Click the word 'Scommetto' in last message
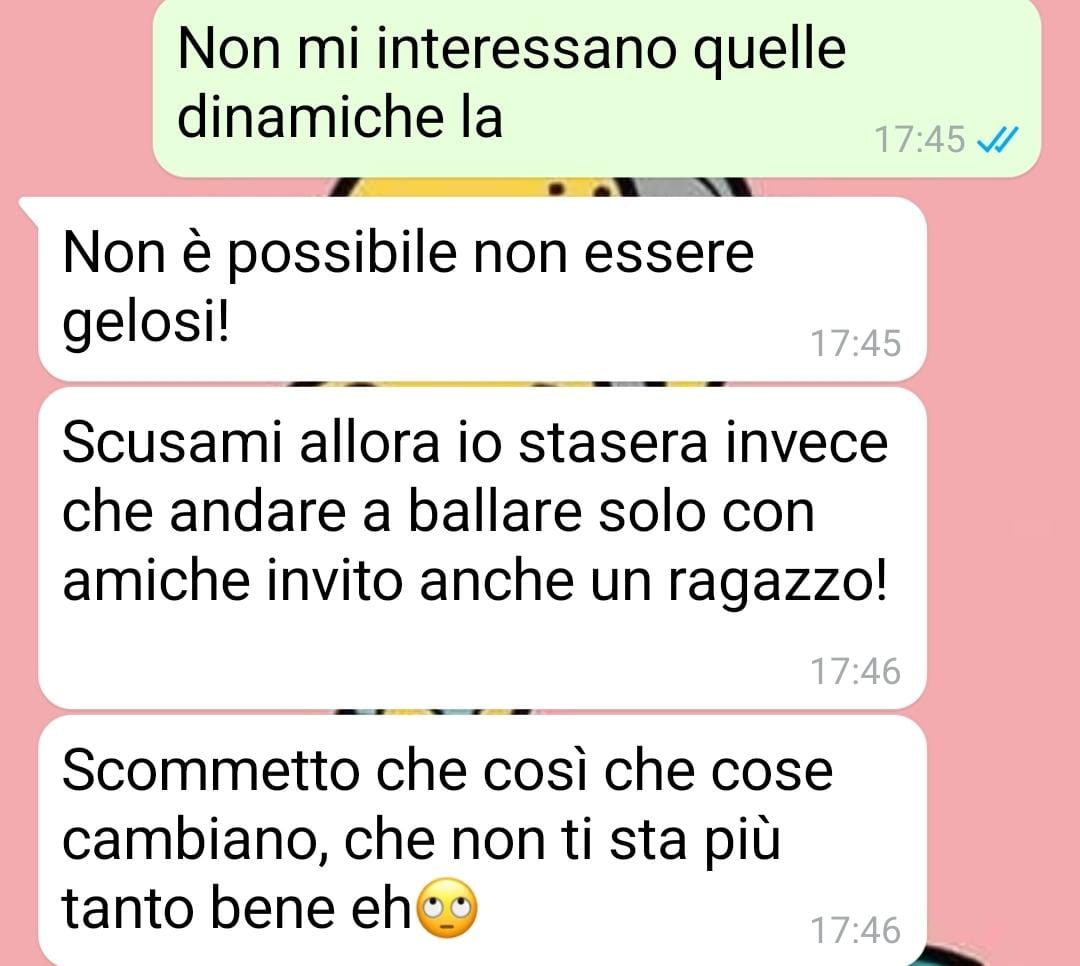Viewport: 1080px width, 966px height. [x=211, y=770]
